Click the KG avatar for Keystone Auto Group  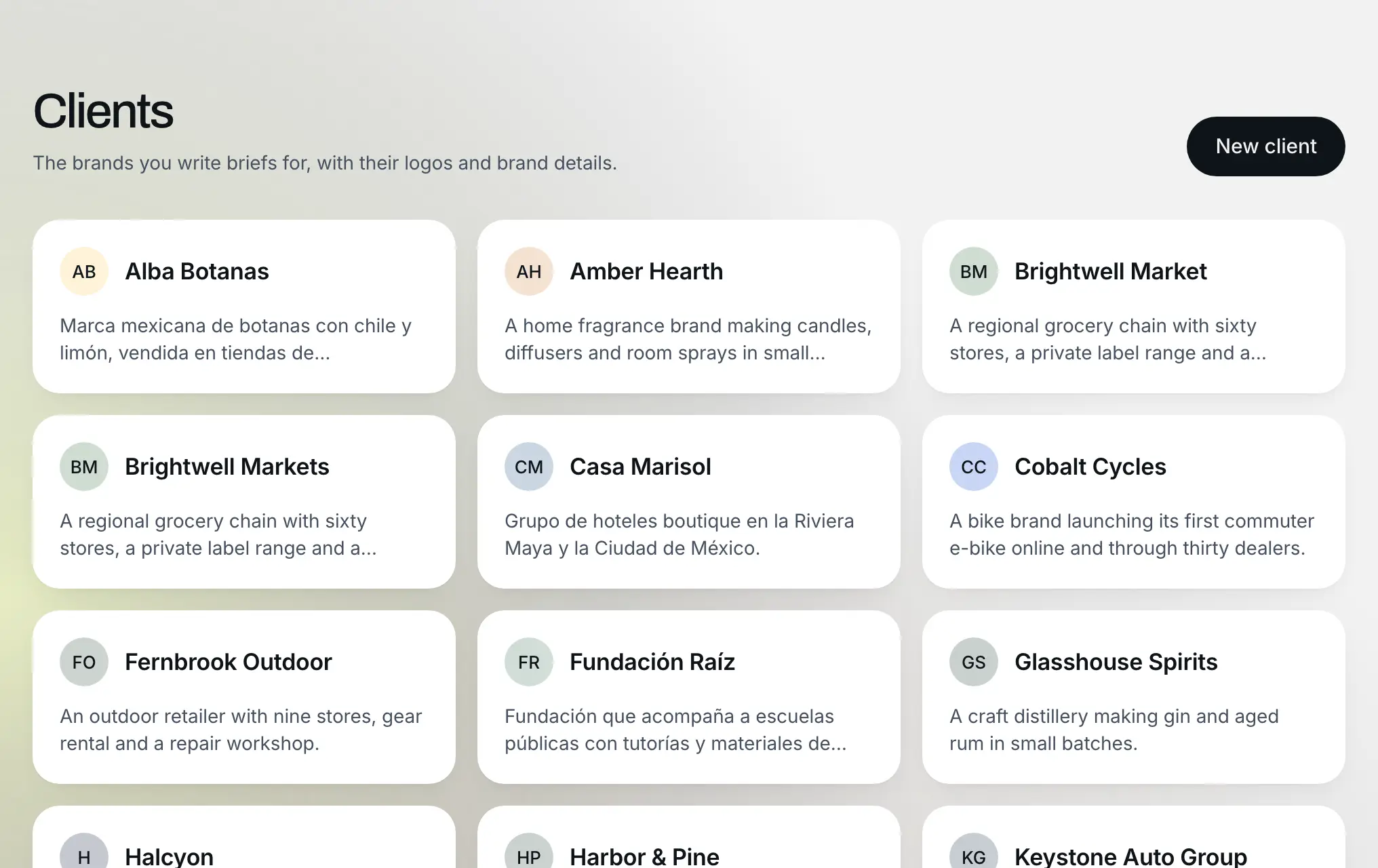(x=974, y=852)
